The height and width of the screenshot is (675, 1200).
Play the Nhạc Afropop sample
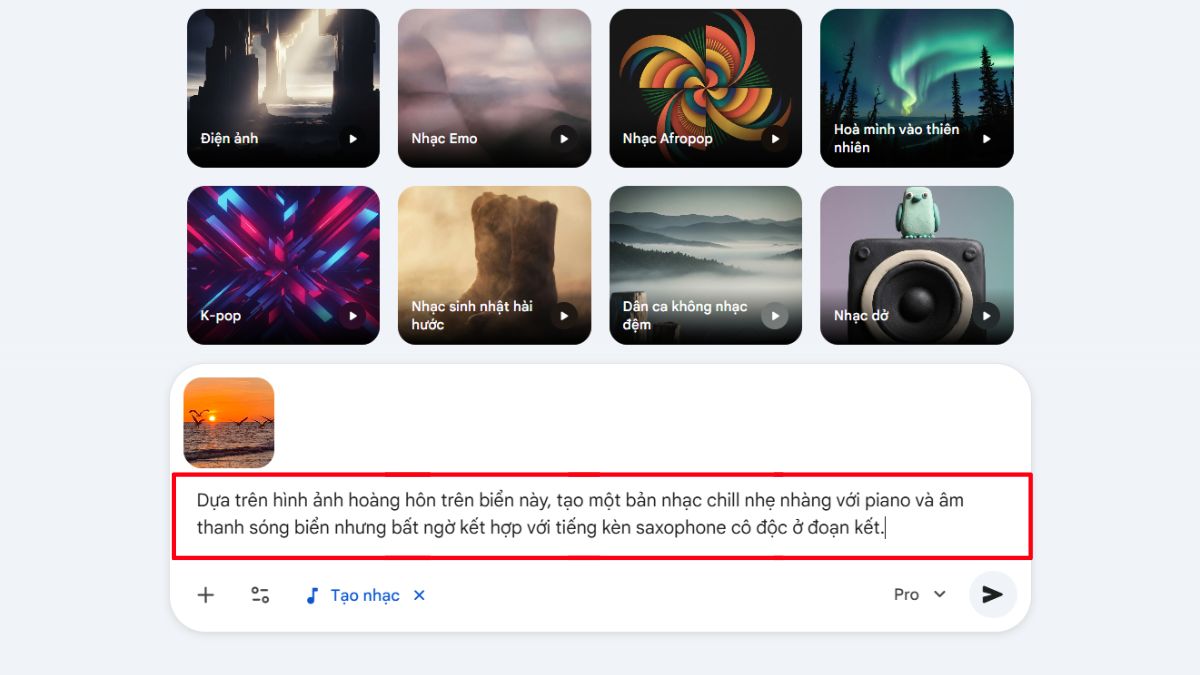[x=774, y=139]
